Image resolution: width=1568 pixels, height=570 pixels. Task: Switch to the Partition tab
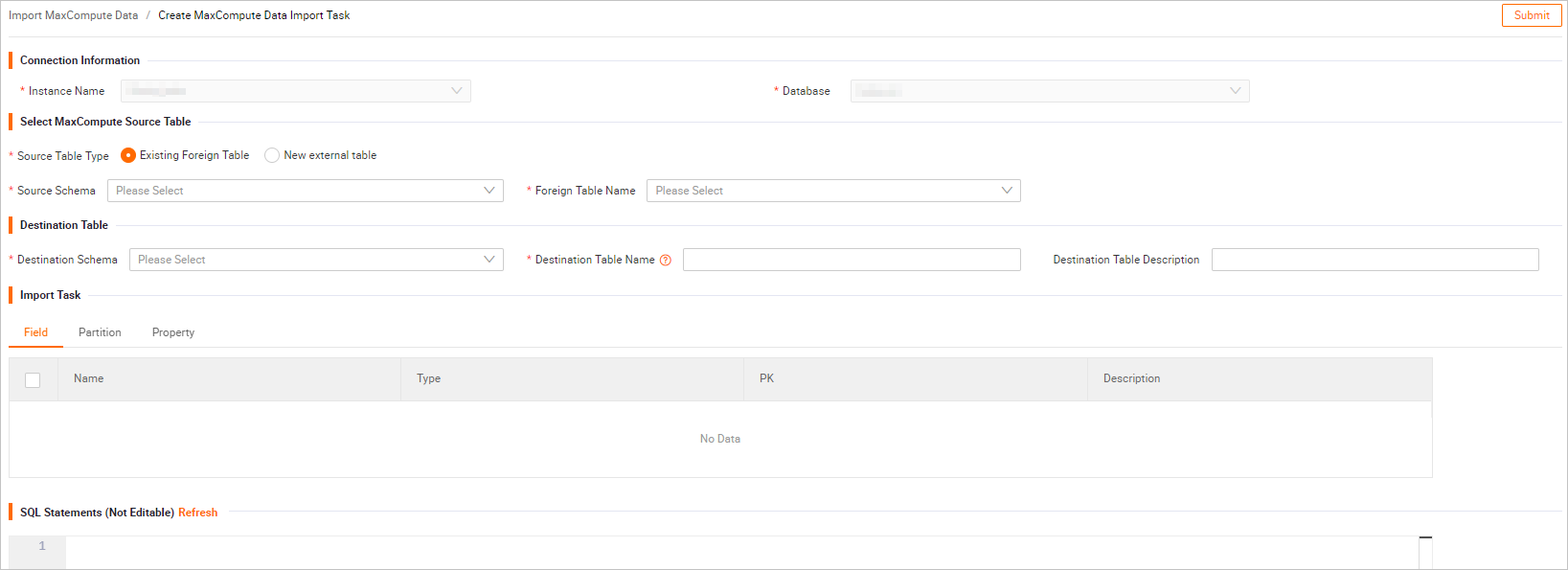coord(100,332)
